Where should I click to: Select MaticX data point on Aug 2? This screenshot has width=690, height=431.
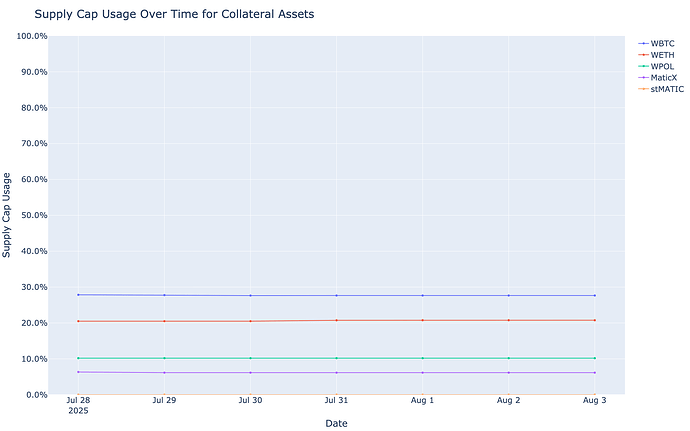pyautogui.click(x=508, y=372)
